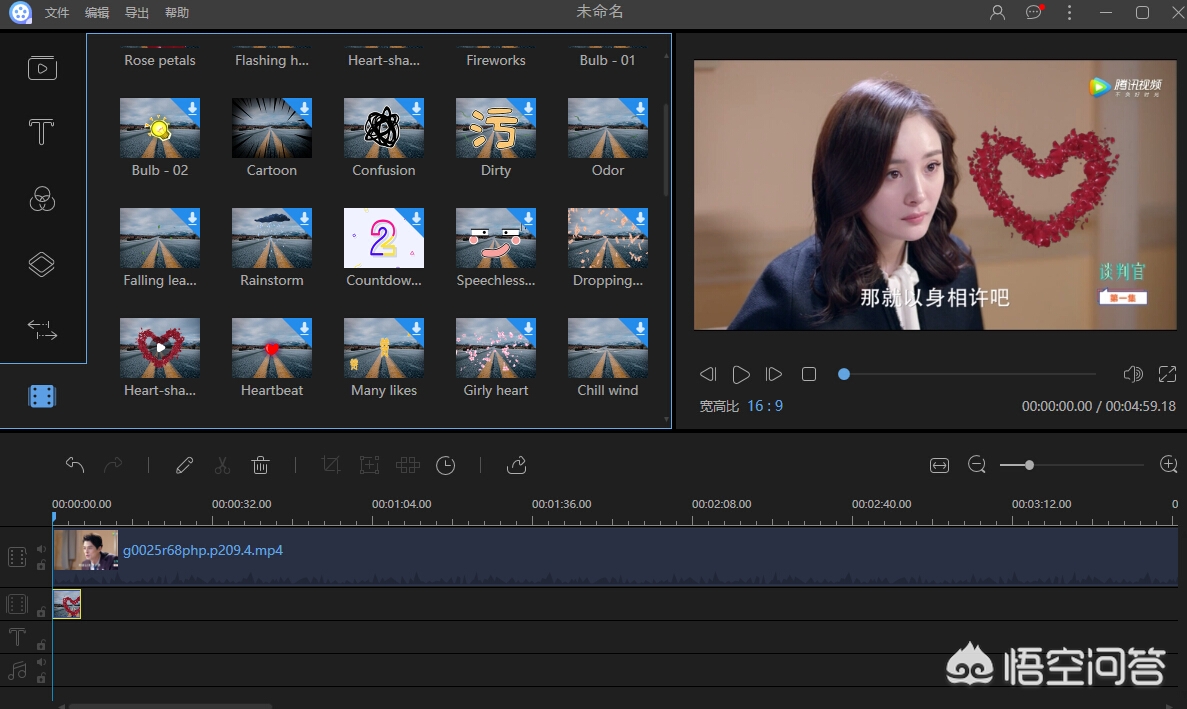The width and height of the screenshot is (1187, 709).
Task: Select the Heartbeat element thumbnail
Action: (x=272, y=348)
